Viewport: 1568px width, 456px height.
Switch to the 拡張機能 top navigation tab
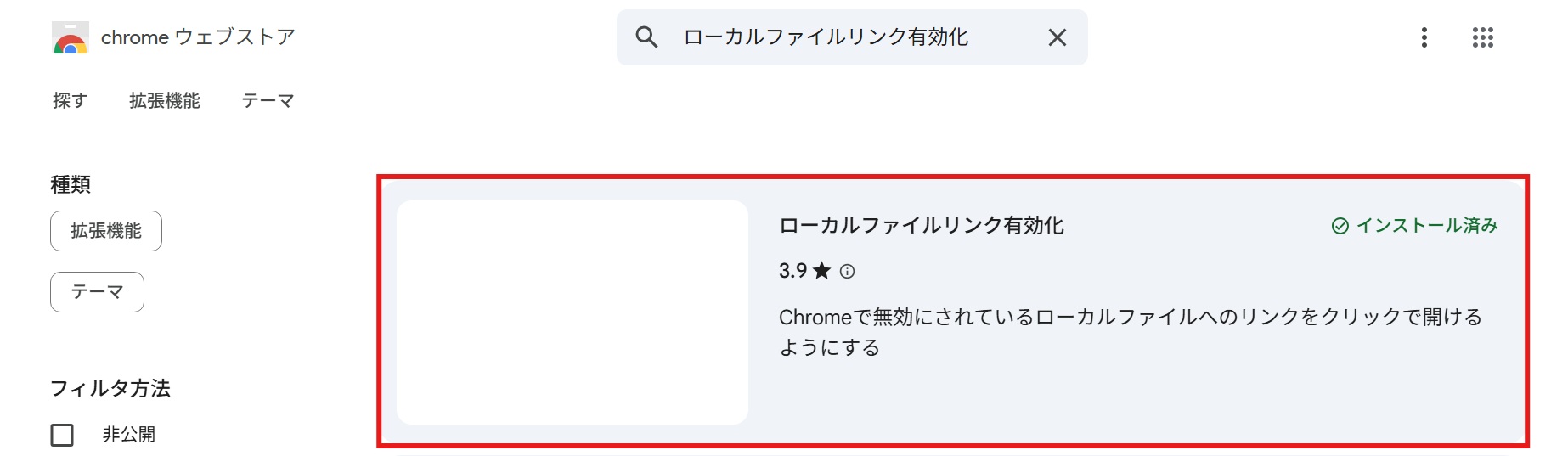point(165,101)
